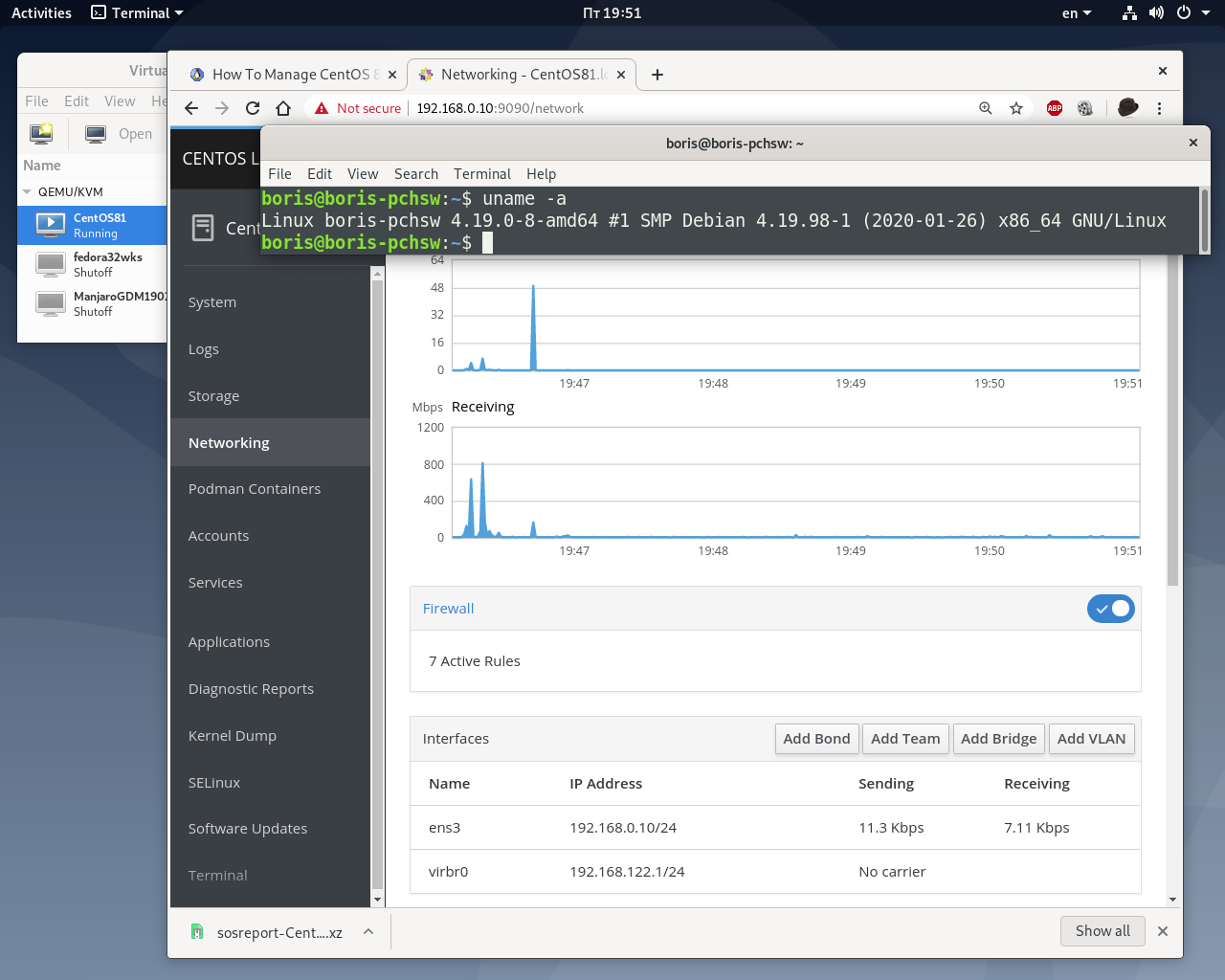Go back using the browser back arrow
The image size is (1225, 980).
point(190,108)
